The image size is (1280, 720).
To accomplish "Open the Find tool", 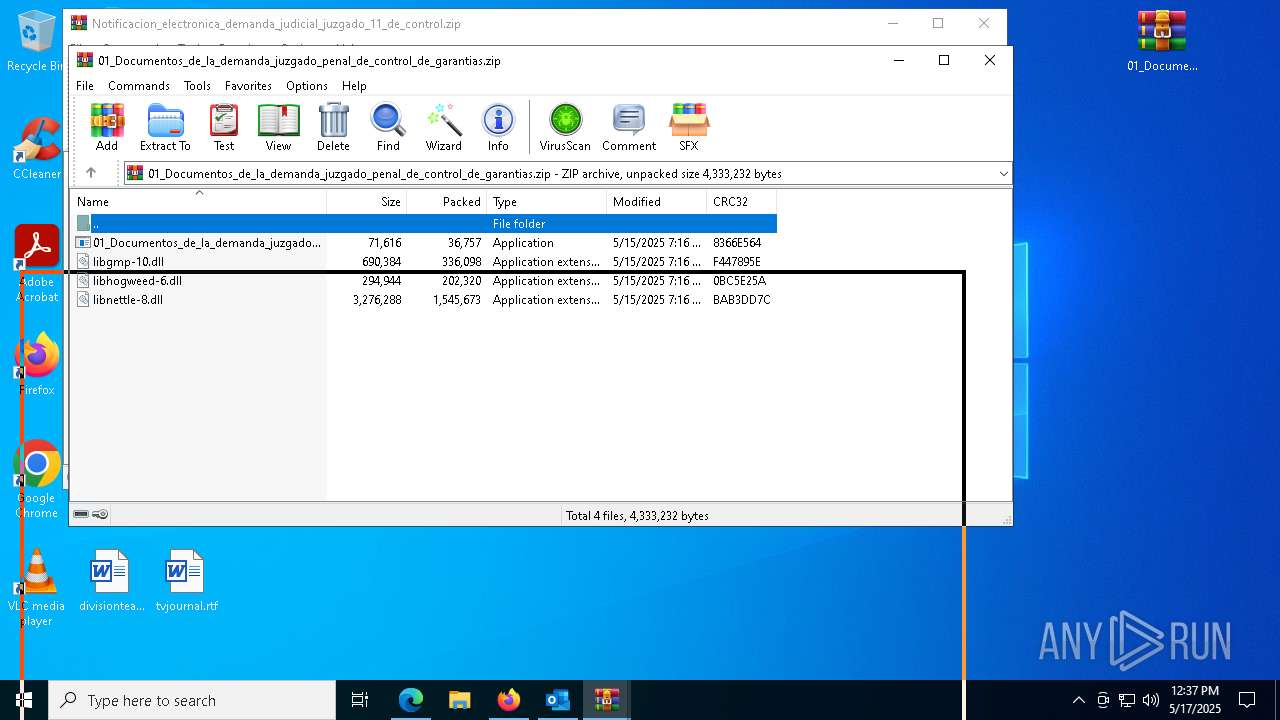I will click(388, 127).
